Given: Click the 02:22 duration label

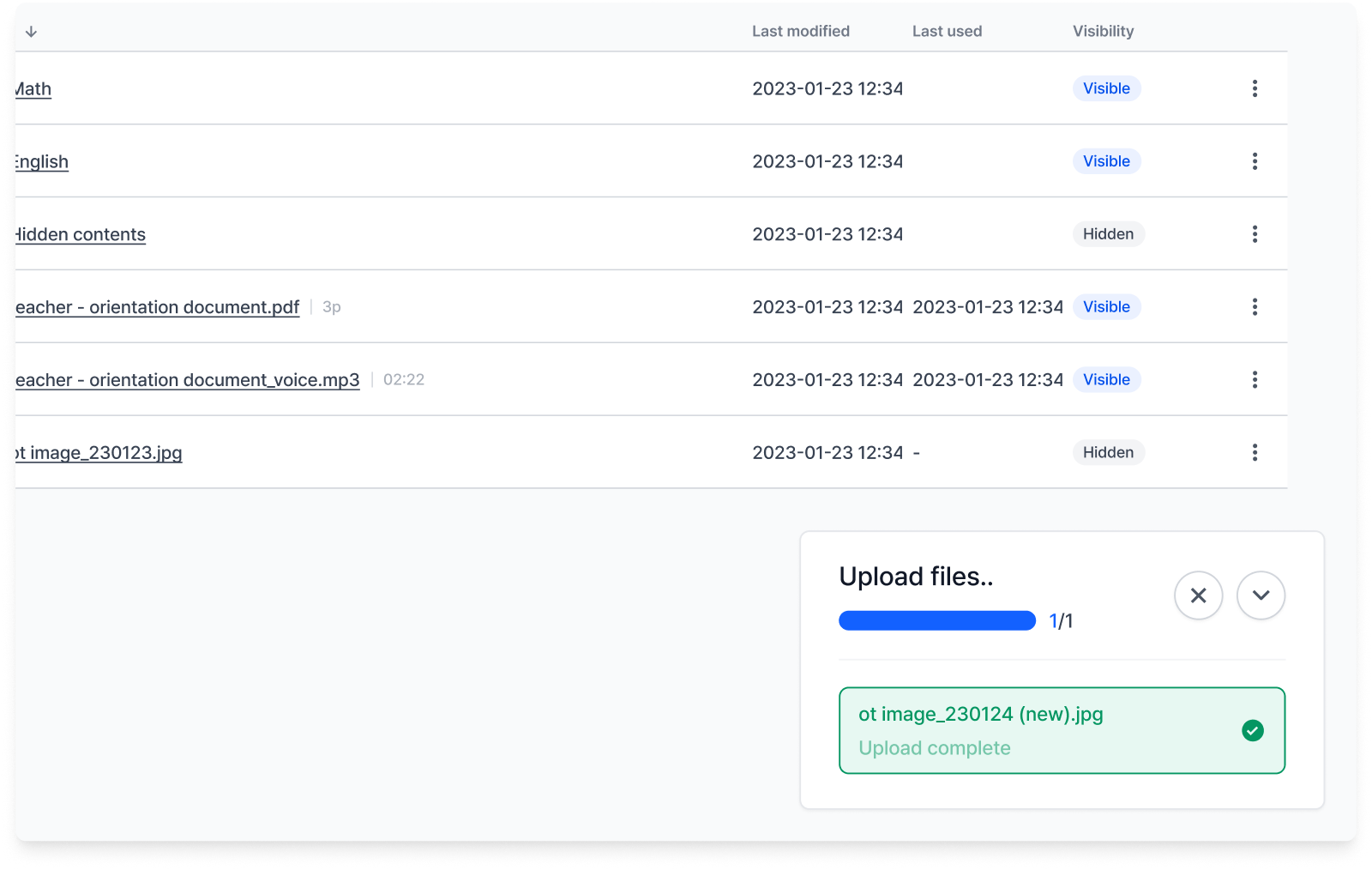Looking at the screenshot, I should point(404,380).
